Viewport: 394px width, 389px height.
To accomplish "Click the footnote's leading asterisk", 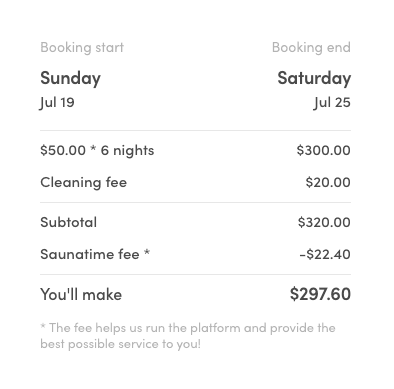I will pos(43,326).
